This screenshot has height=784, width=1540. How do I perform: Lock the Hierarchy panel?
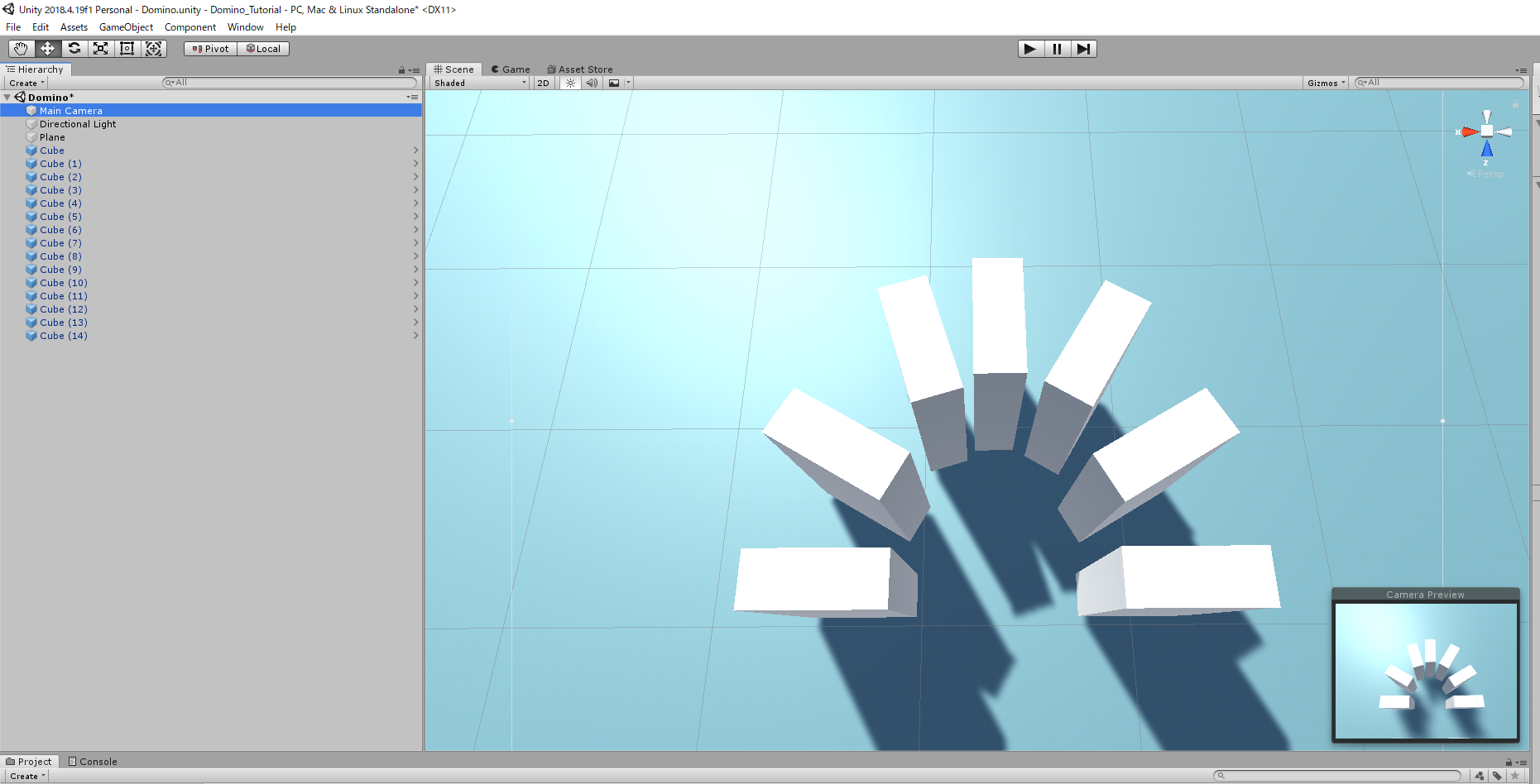pyautogui.click(x=401, y=70)
